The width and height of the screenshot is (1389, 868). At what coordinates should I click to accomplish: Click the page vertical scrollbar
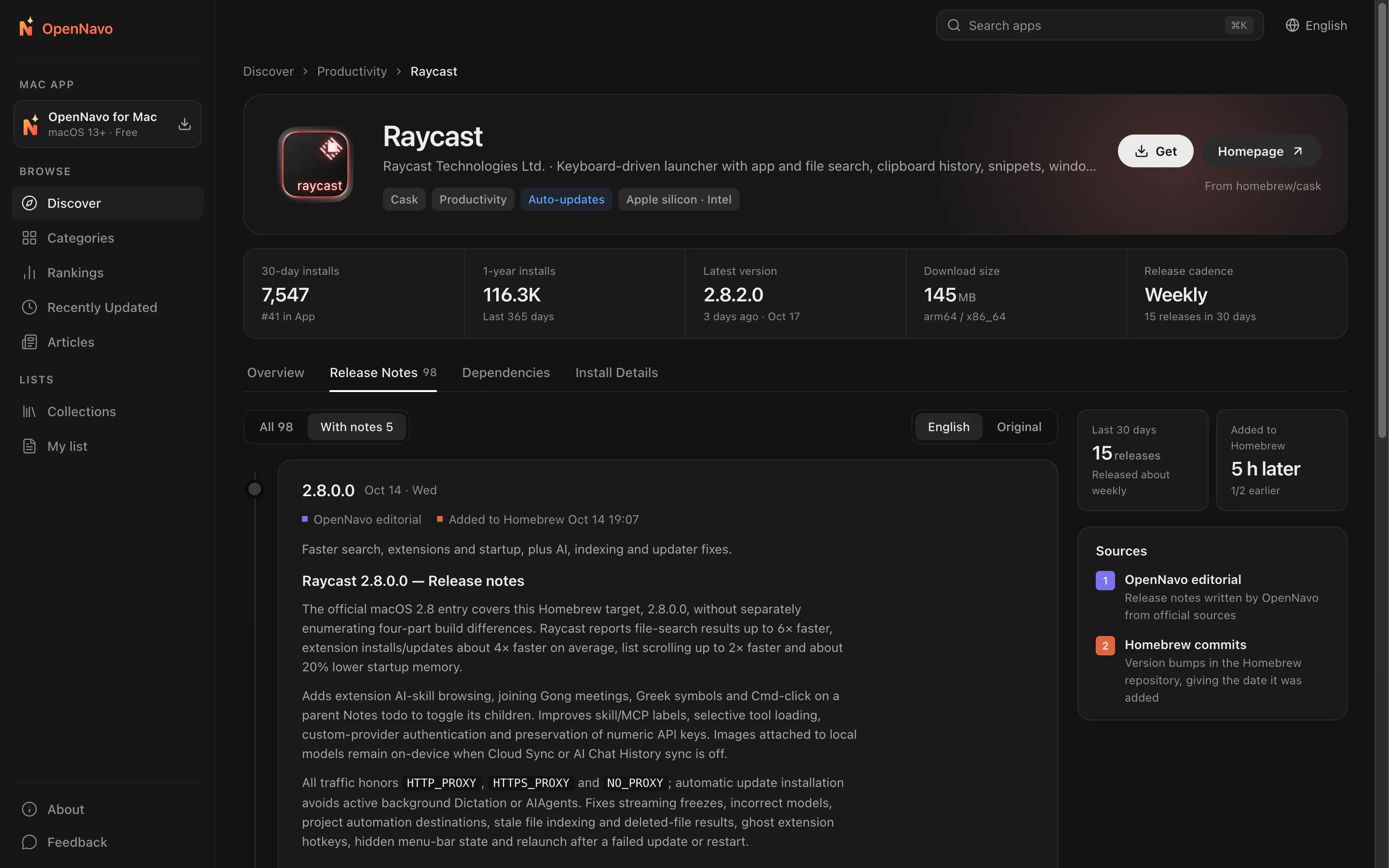coord(1382,221)
